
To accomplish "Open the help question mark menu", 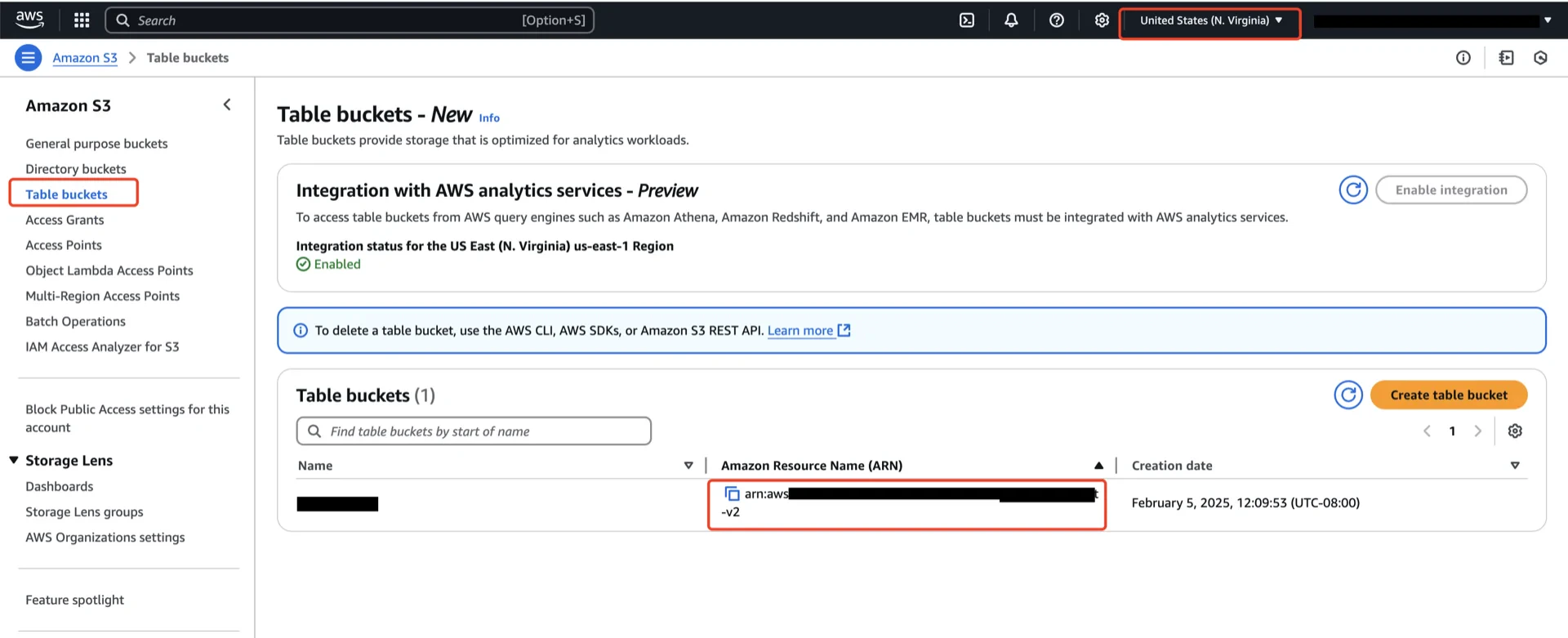I will click(x=1057, y=20).
